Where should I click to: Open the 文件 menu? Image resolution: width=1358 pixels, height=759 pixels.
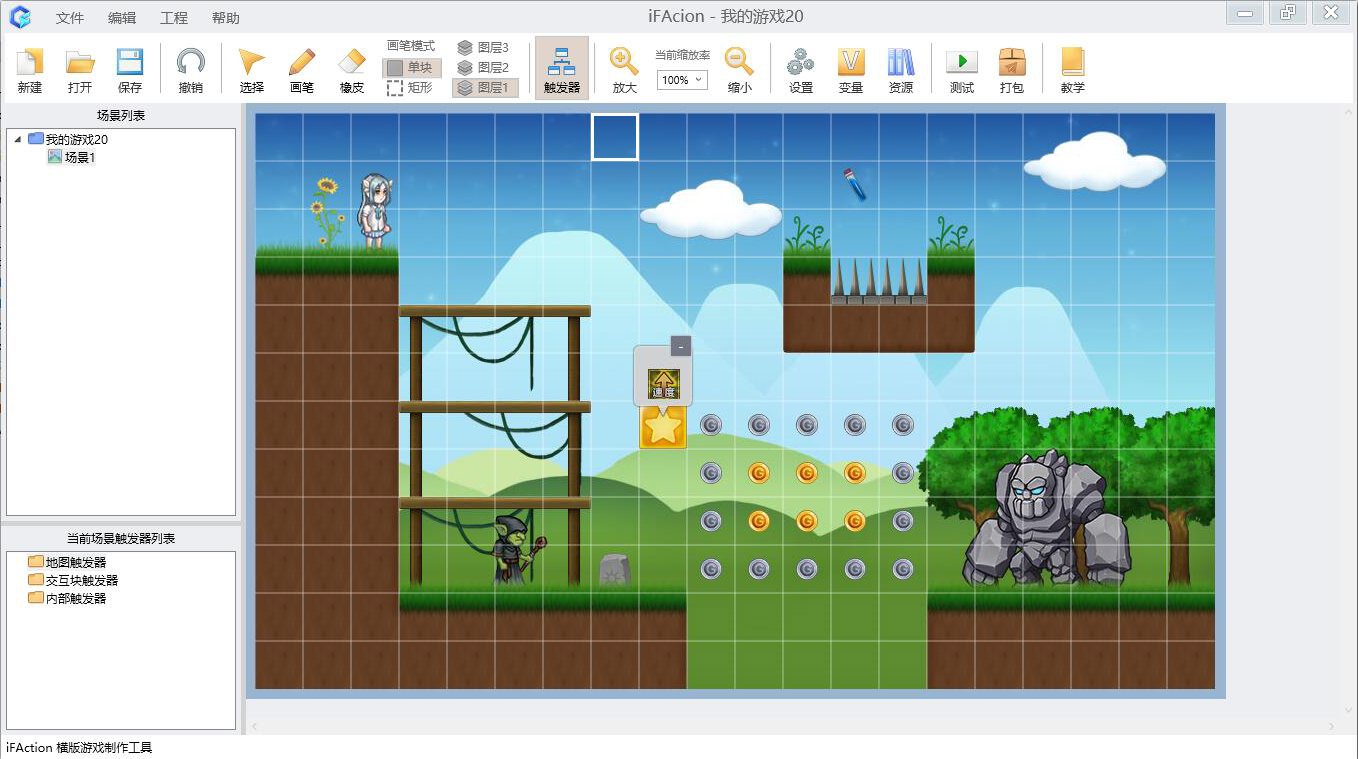point(70,18)
